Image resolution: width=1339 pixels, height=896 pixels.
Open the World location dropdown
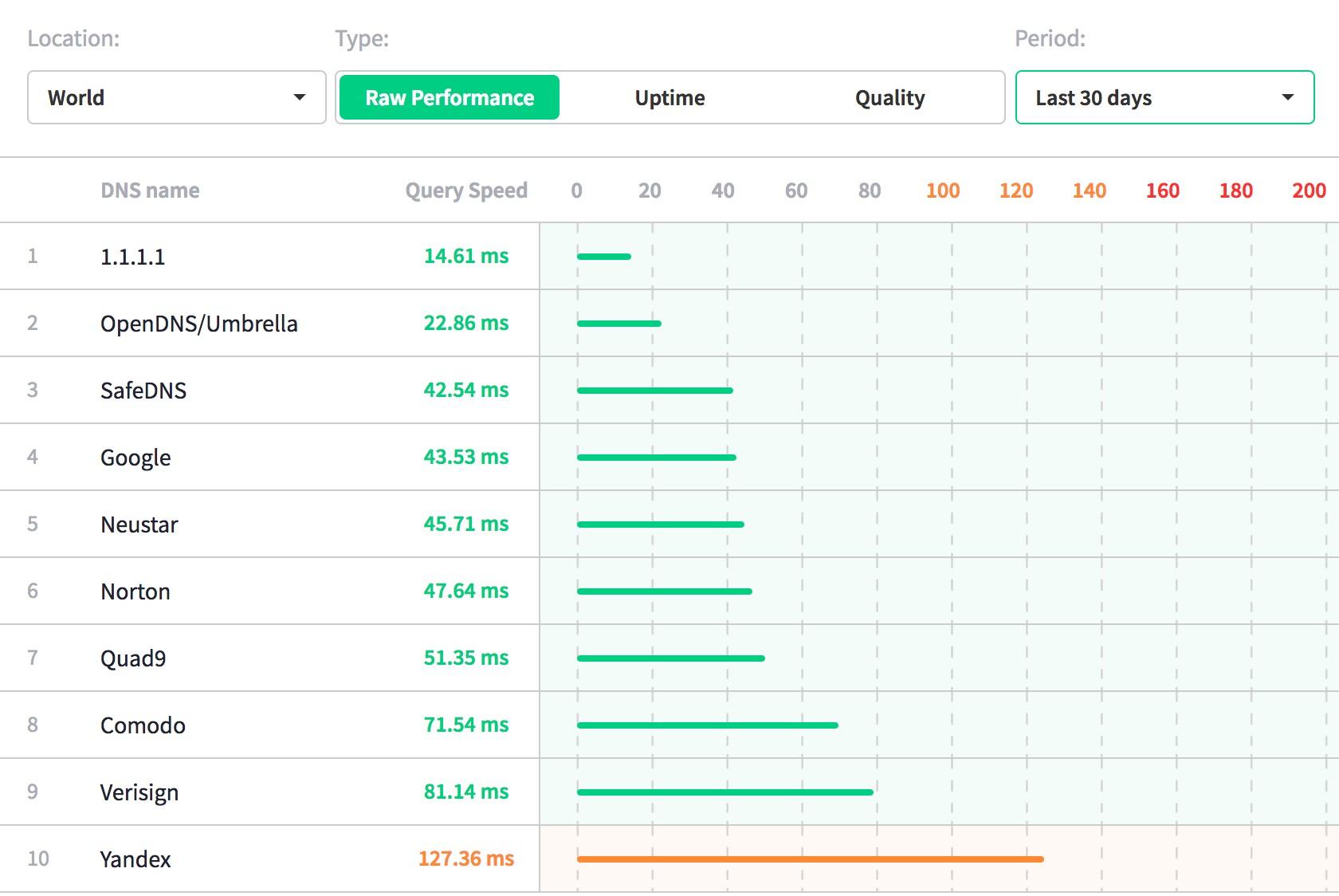[175, 97]
